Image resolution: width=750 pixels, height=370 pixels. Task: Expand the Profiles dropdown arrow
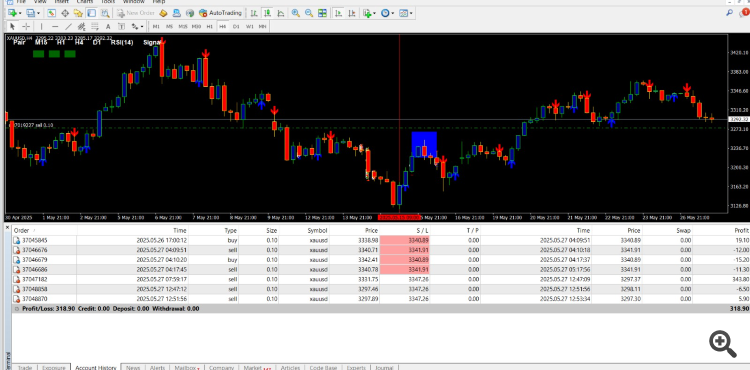point(38,13)
